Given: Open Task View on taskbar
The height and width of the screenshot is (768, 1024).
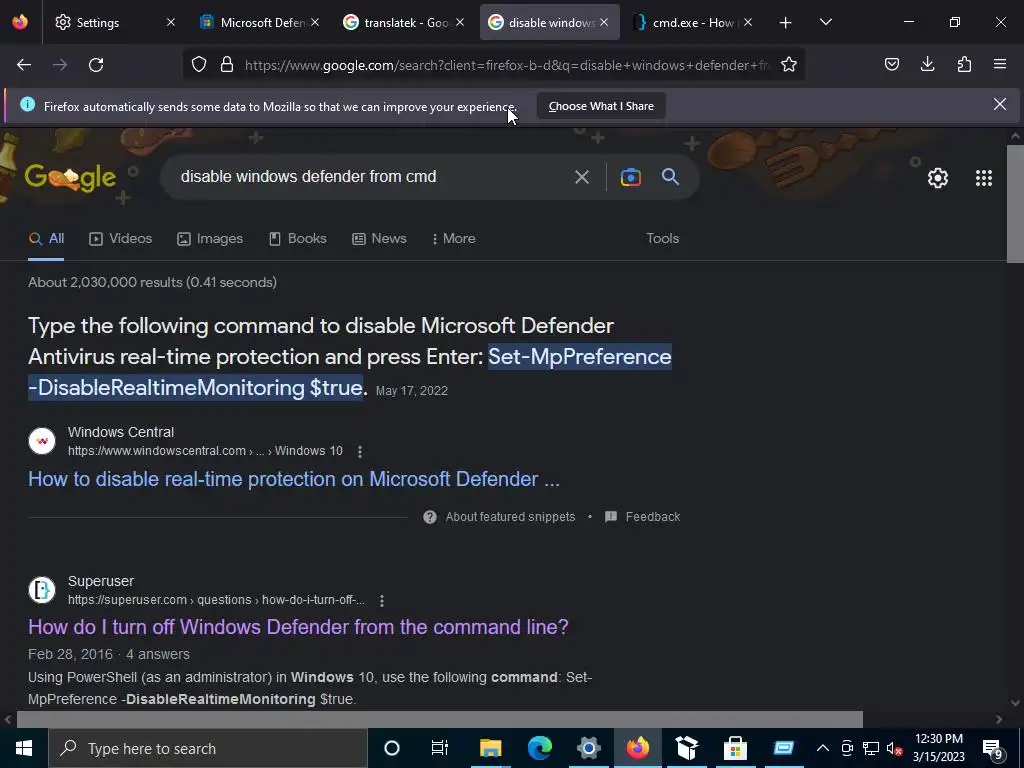Looking at the screenshot, I should click(x=440, y=748).
